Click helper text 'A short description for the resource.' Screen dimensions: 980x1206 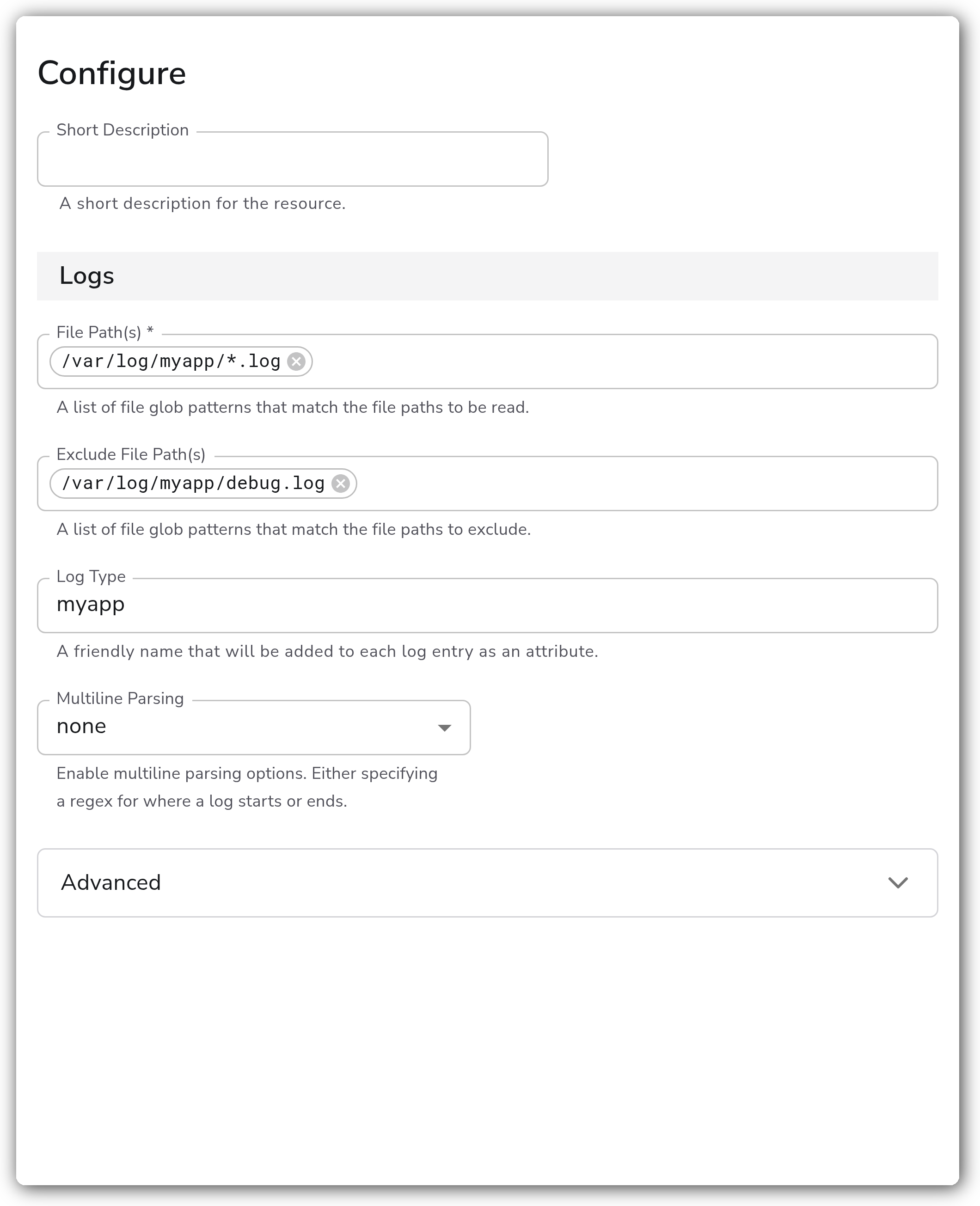(x=202, y=204)
